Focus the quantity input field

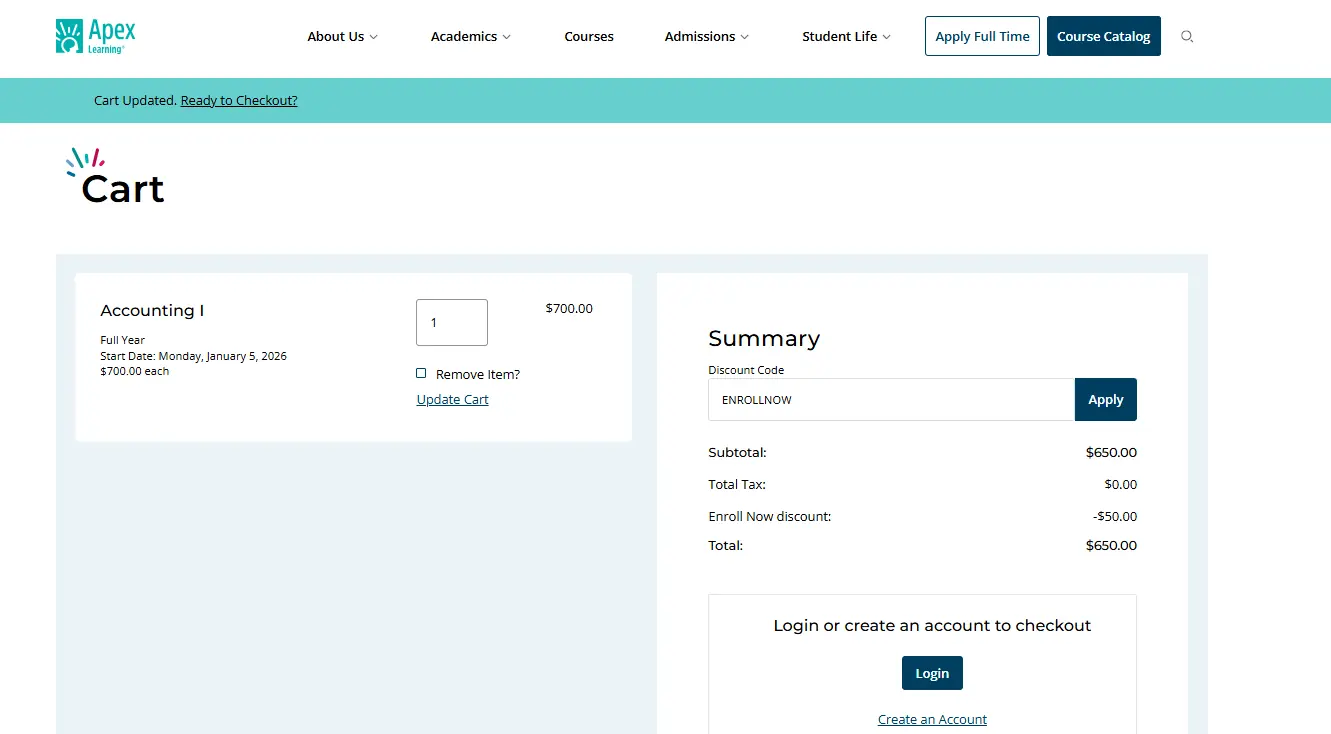click(452, 322)
